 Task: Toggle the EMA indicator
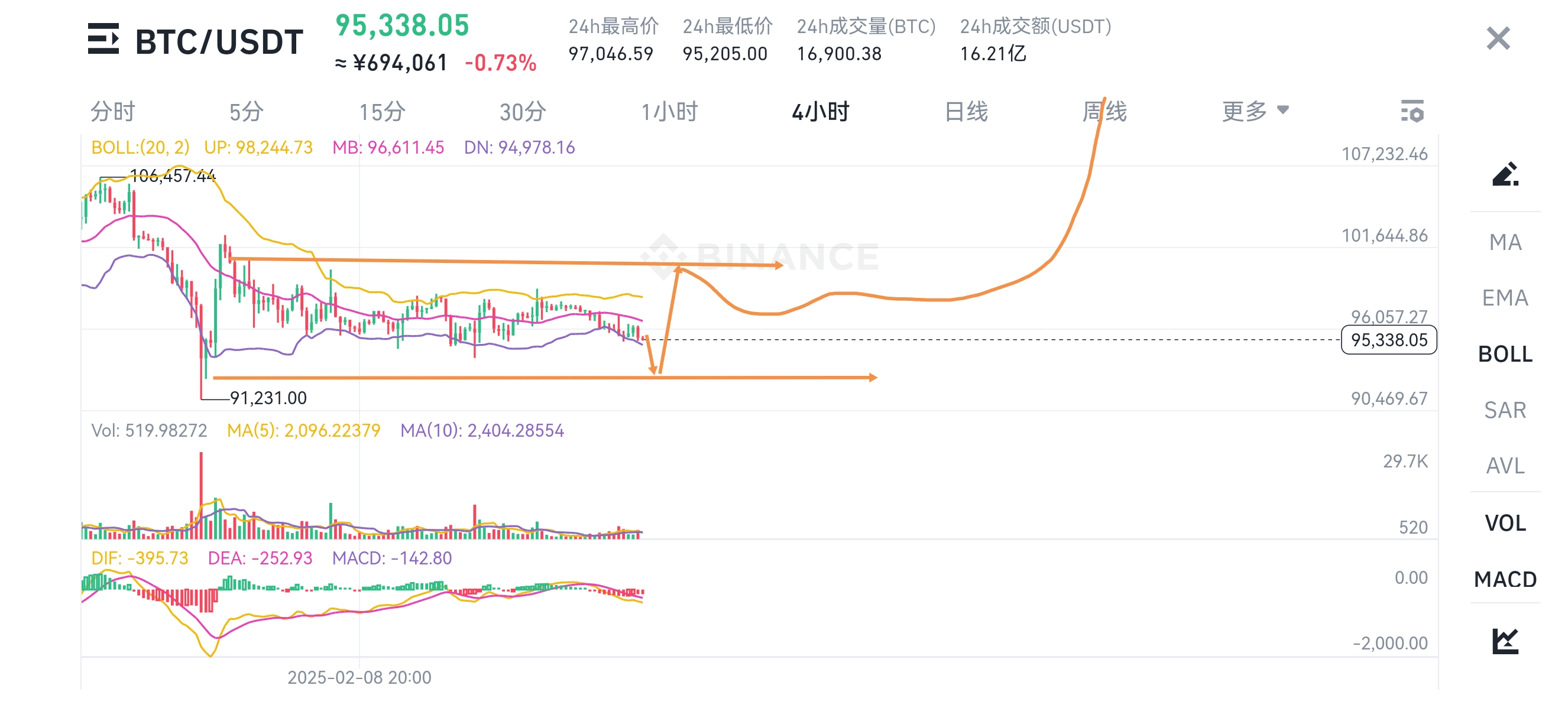[1505, 298]
